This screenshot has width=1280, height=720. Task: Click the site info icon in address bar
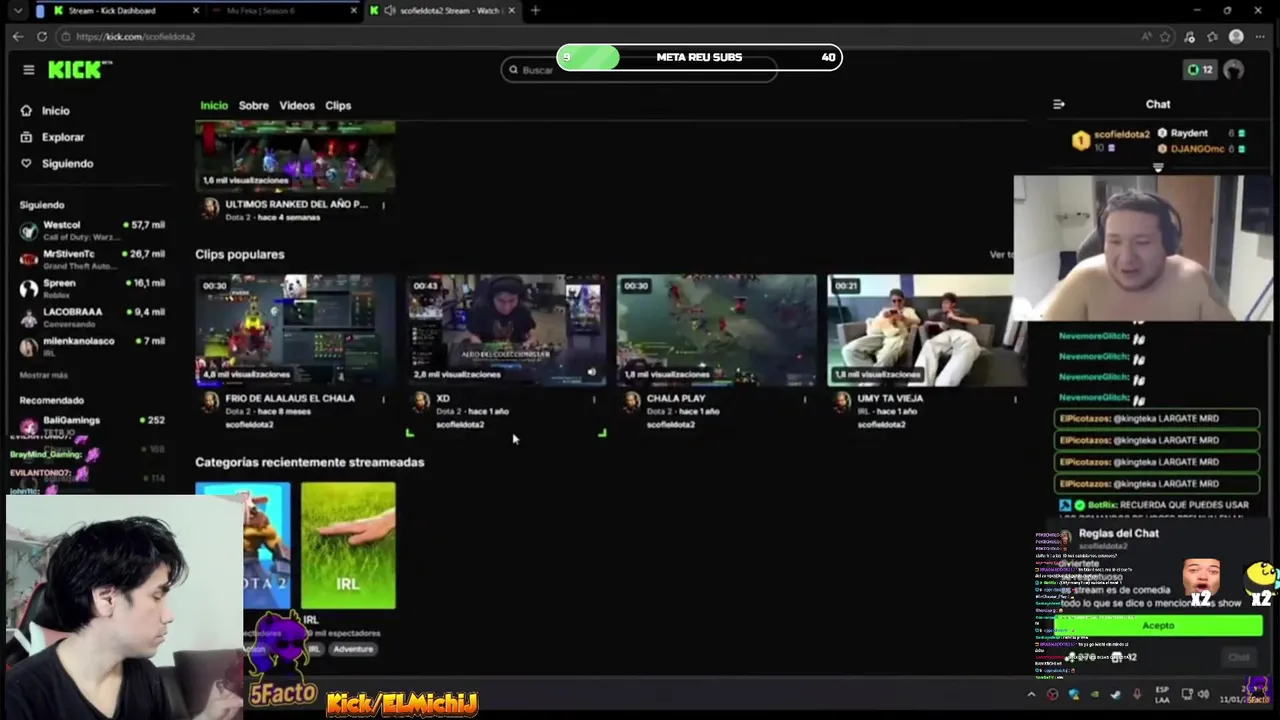tap(66, 36)
